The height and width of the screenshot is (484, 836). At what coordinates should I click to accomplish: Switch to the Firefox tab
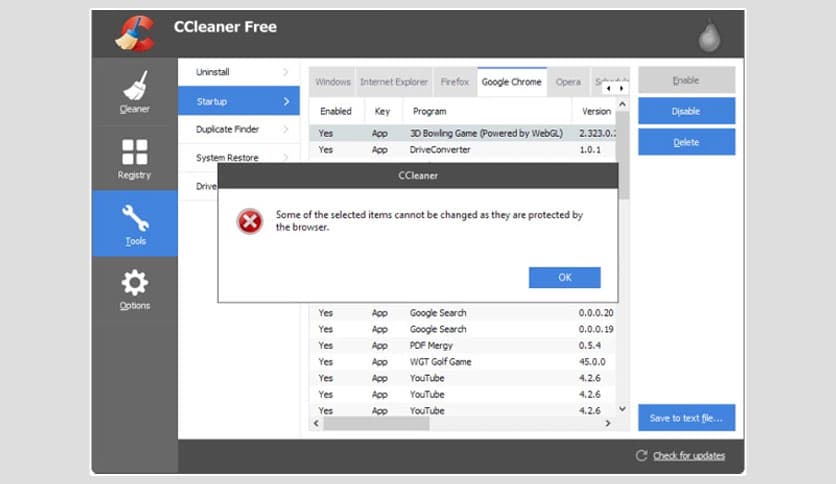(x=454, y=82)
